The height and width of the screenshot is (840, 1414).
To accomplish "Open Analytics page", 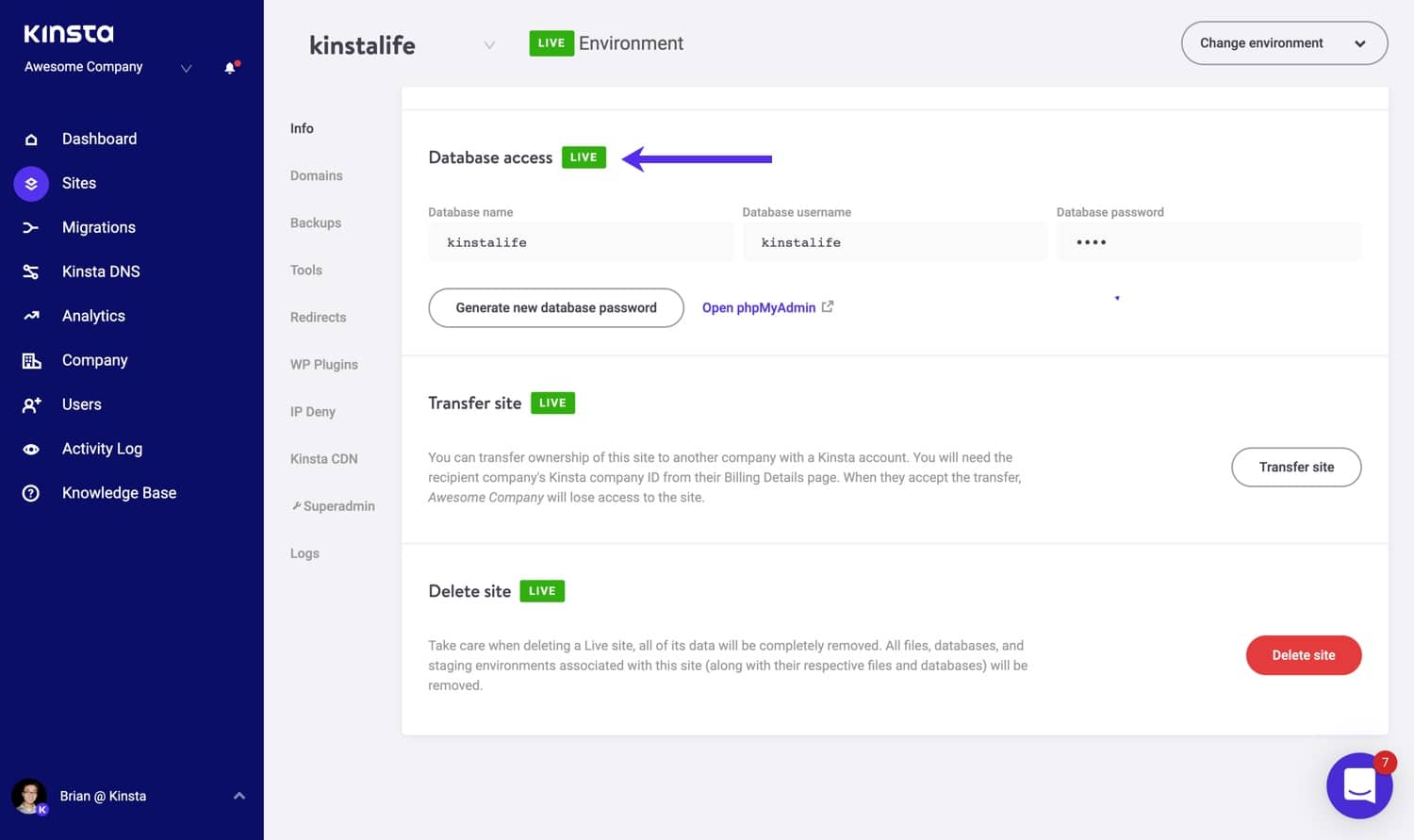I will point(93,316).
